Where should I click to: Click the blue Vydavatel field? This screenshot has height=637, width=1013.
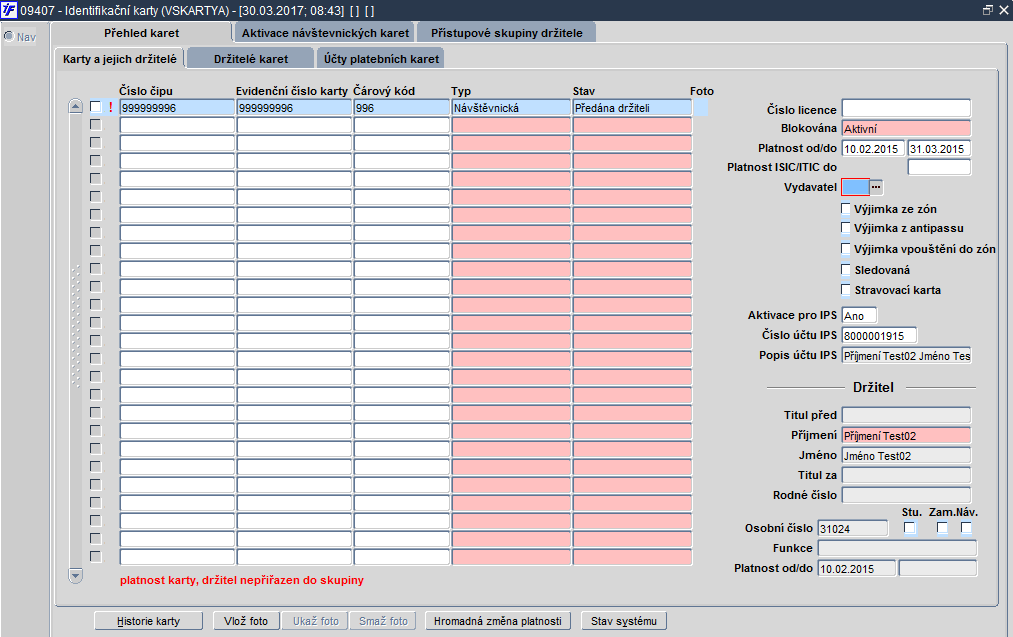(855, 187)
